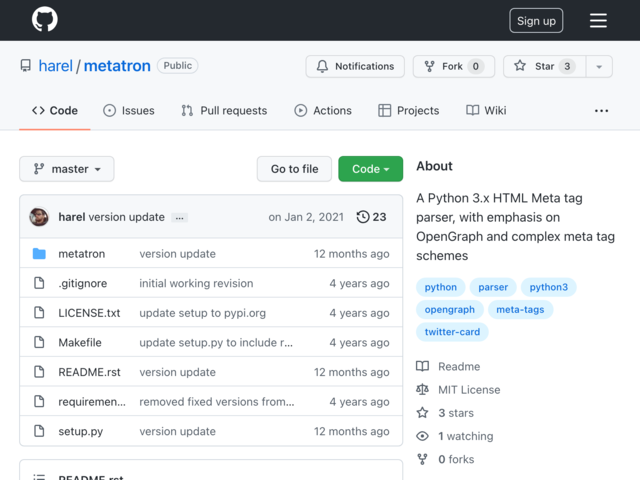The height and width of the screenshot is (480, 640).
Task: Click the scales icon next to MIT License
Action: [x=422, y=389]
